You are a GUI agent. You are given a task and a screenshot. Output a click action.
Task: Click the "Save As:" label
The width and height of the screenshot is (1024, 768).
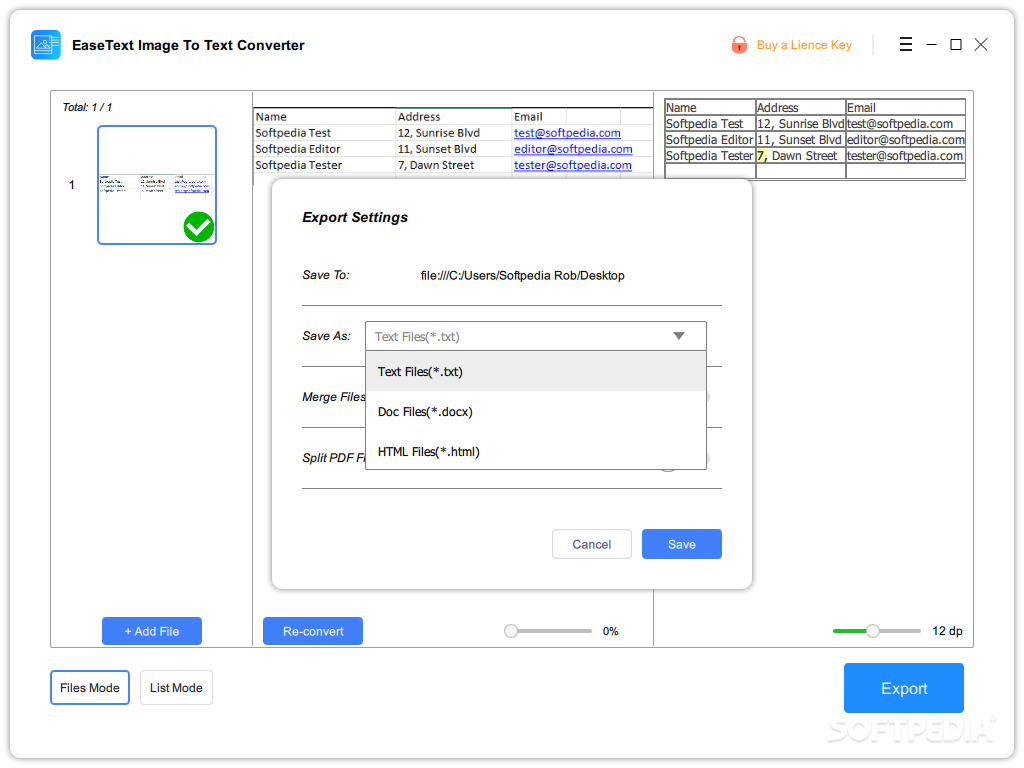(x=326, y=336)
